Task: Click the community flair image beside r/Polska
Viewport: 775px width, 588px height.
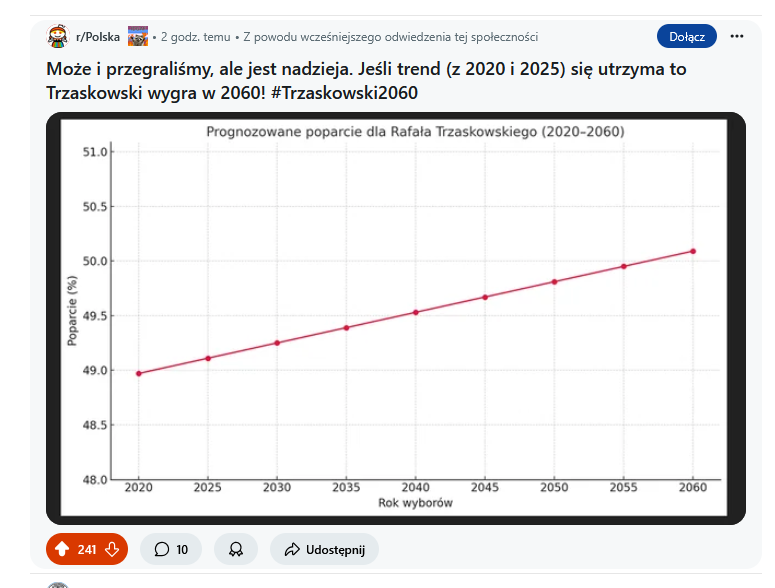Action: [138, 37]
